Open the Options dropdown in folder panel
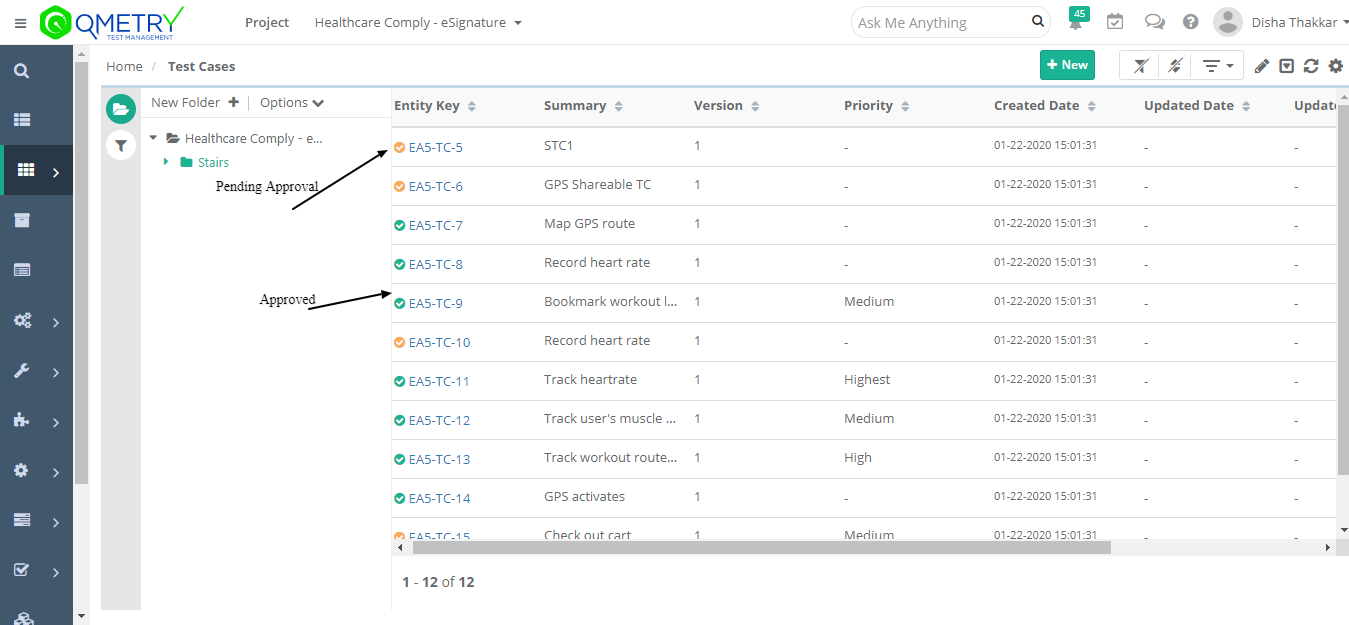 click(292, 102)
